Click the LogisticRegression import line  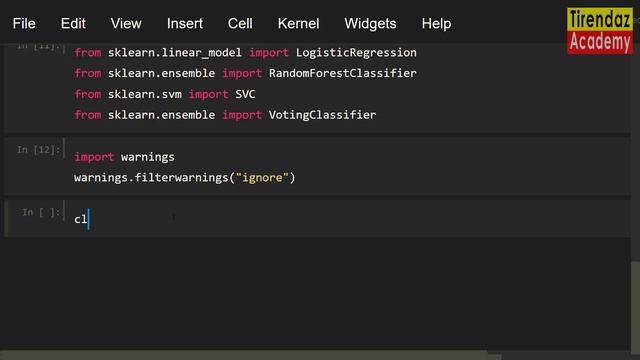point(245,53)
